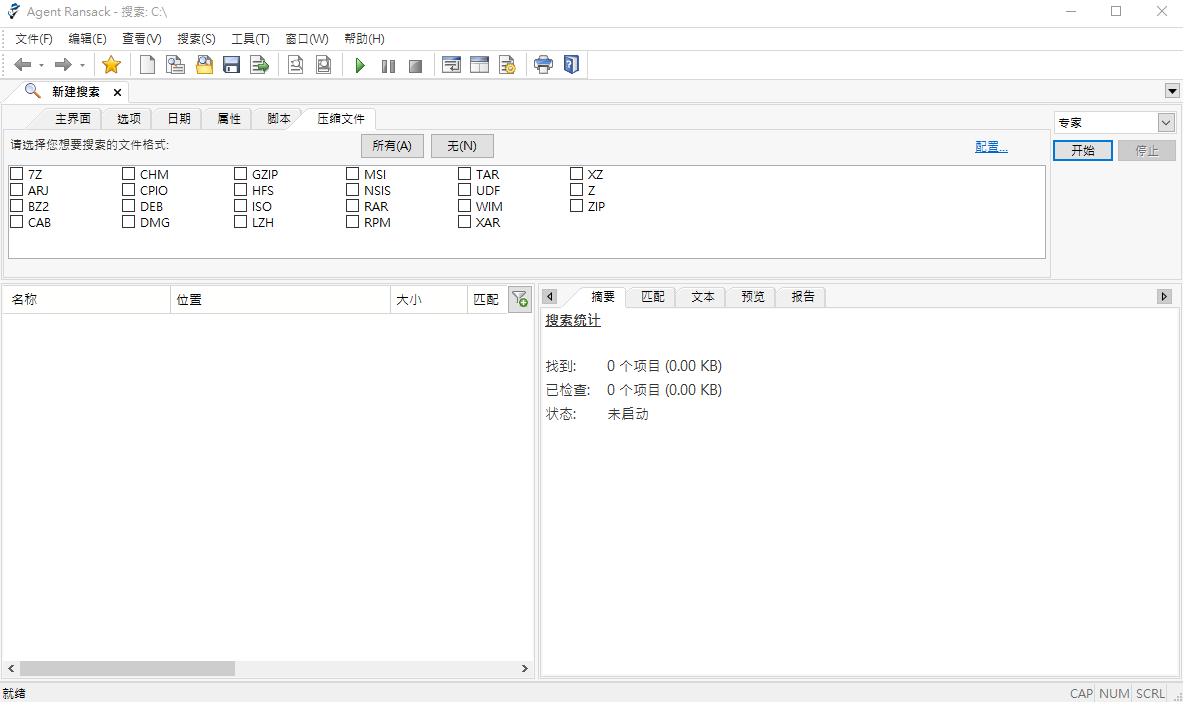Open the help book icon in toolbar

point(571,66)
